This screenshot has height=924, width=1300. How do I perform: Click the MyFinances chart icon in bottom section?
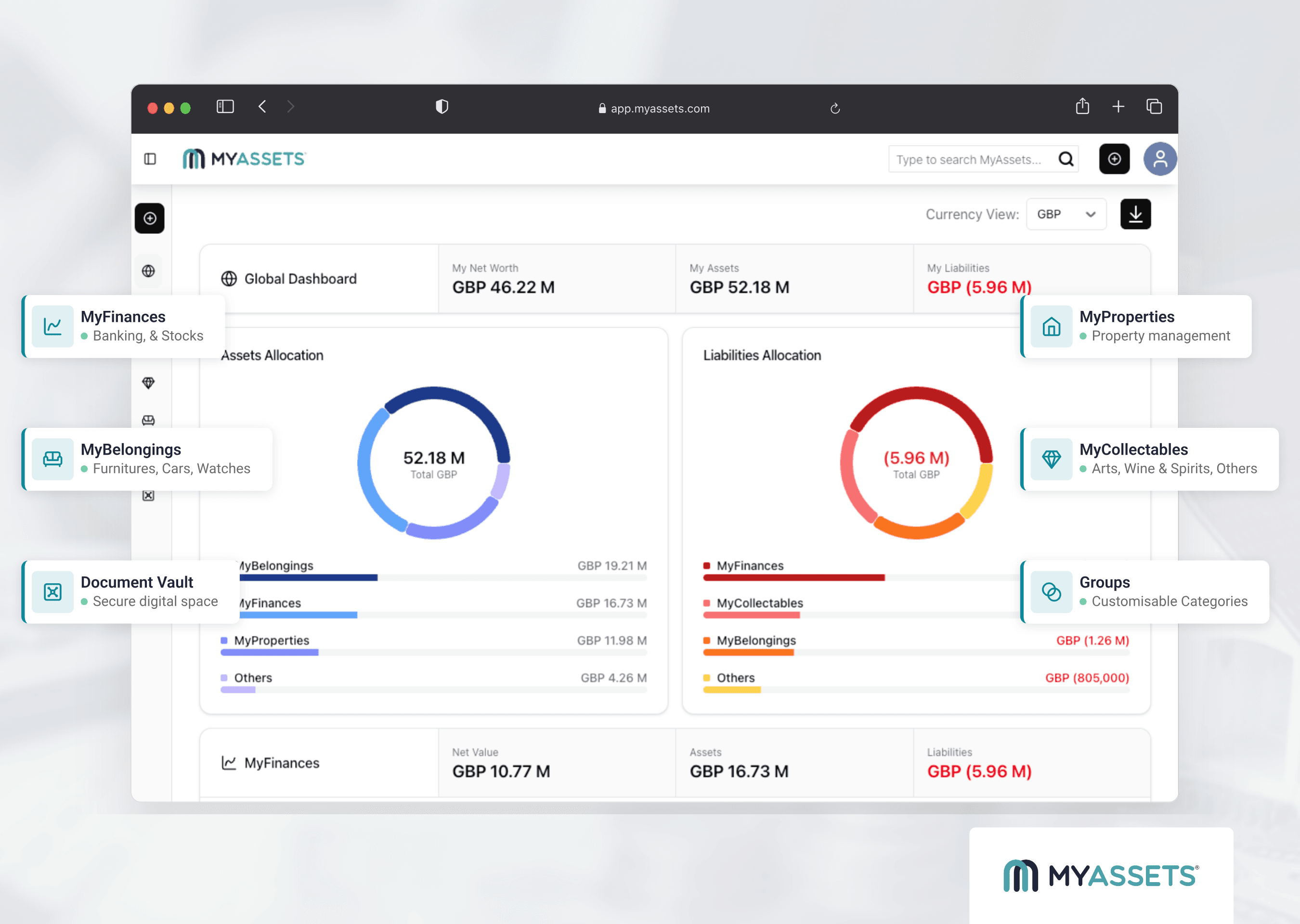(228, 762)
